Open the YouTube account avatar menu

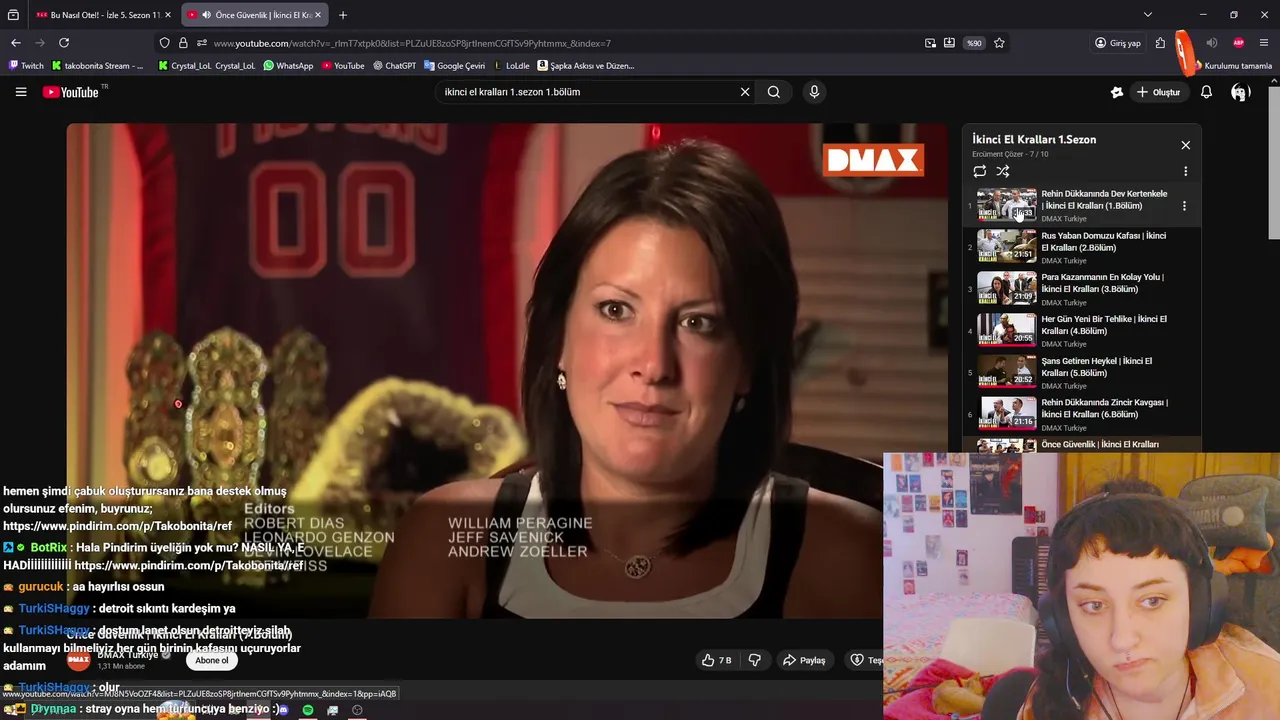tap(1240, 92)
